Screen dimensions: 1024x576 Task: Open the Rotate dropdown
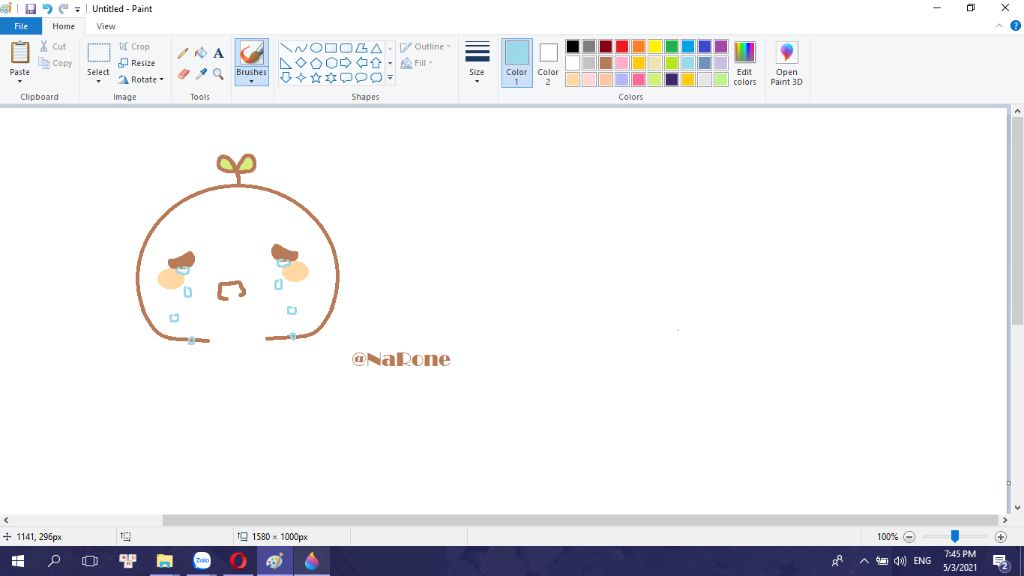click(x=141, y=80)
